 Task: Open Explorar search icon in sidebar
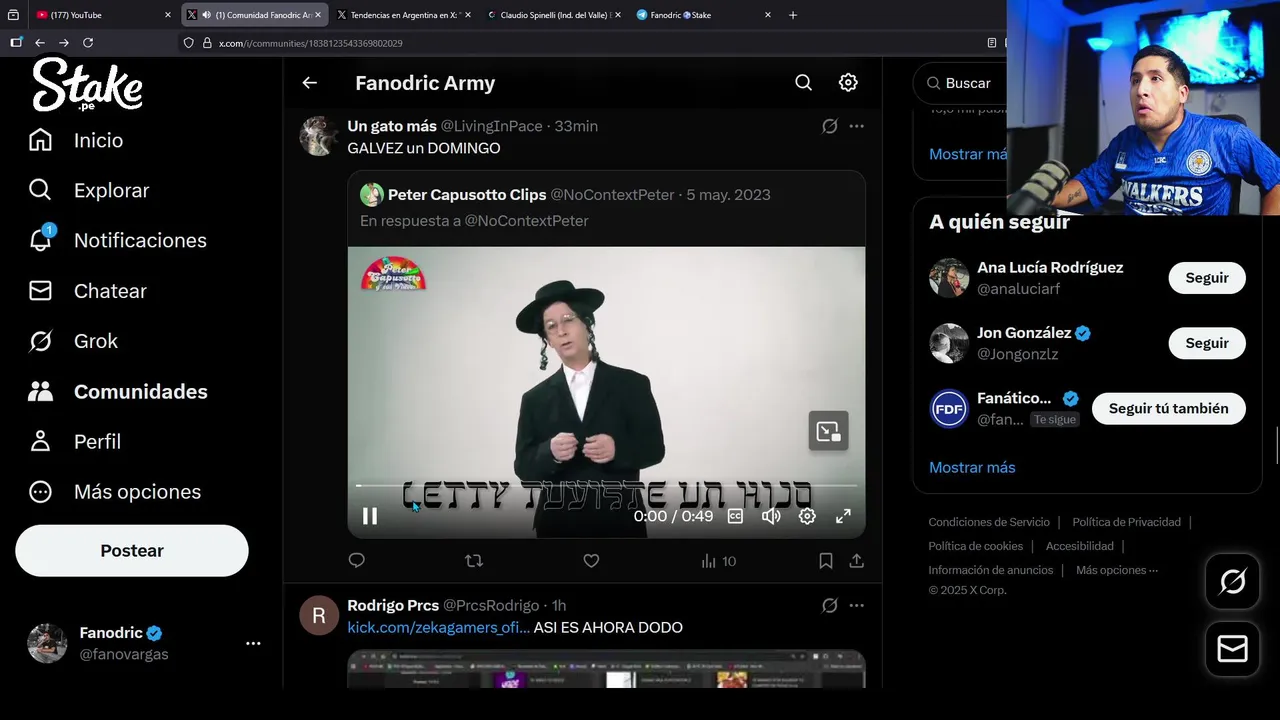click(x=40, y=190)
